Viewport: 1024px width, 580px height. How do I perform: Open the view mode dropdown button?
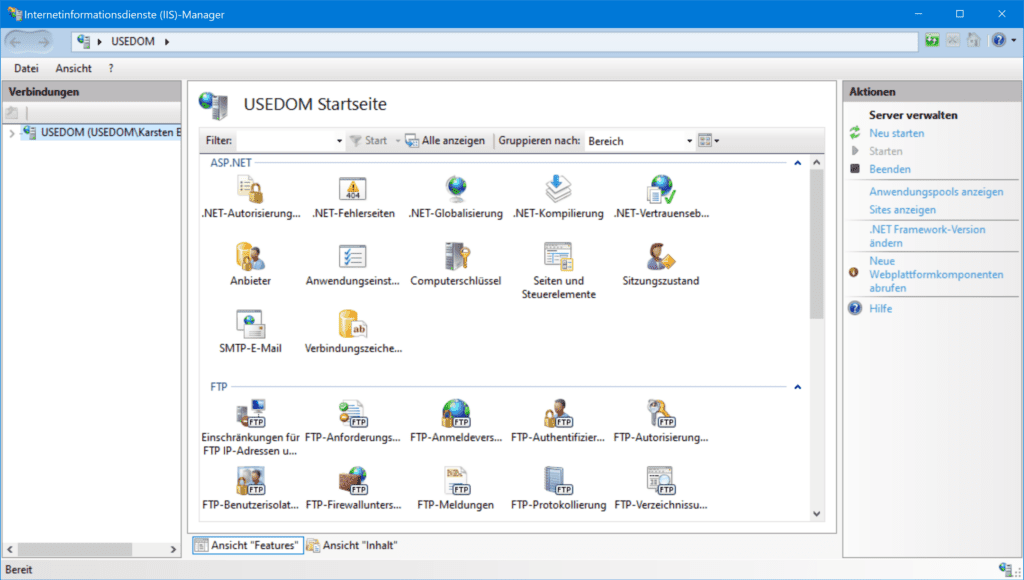click(x=709, y=140)
